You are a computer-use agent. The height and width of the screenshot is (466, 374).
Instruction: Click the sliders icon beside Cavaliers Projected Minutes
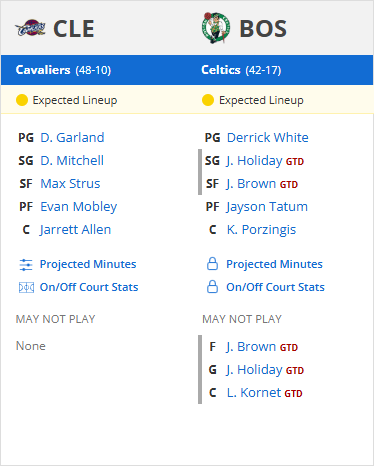point(26,265)
